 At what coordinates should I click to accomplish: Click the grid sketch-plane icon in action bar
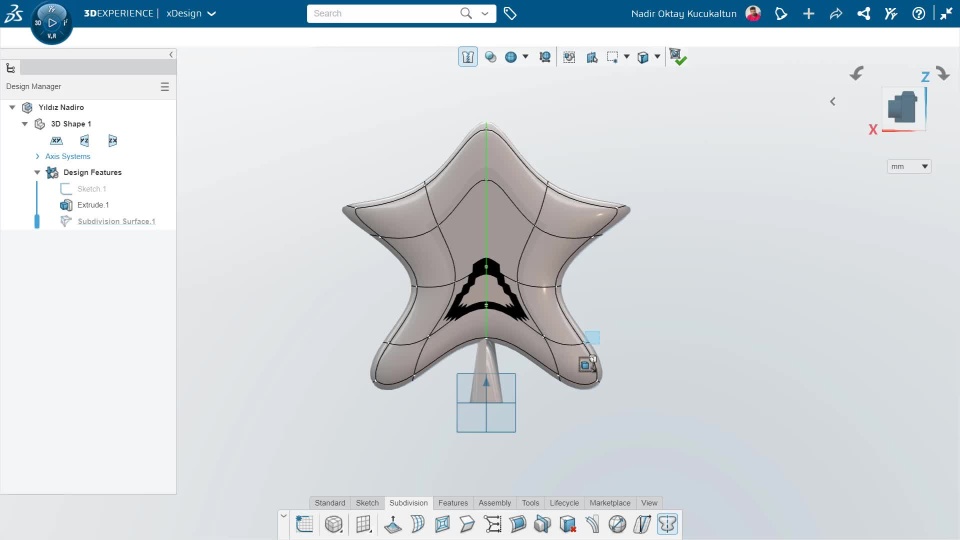click(x=304, y=524)
